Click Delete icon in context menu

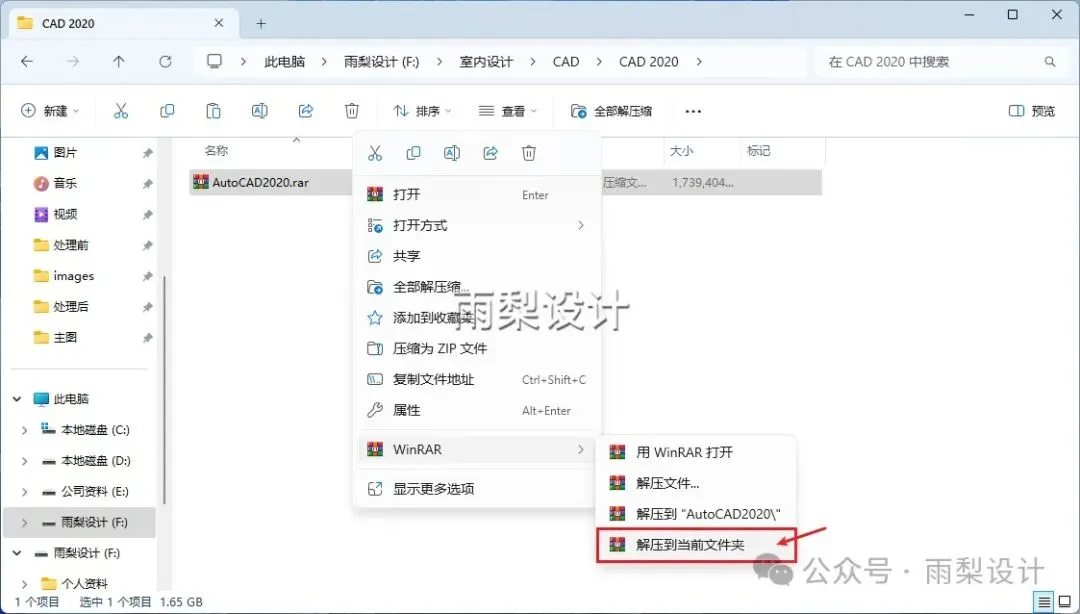click(x=529, y=153)
